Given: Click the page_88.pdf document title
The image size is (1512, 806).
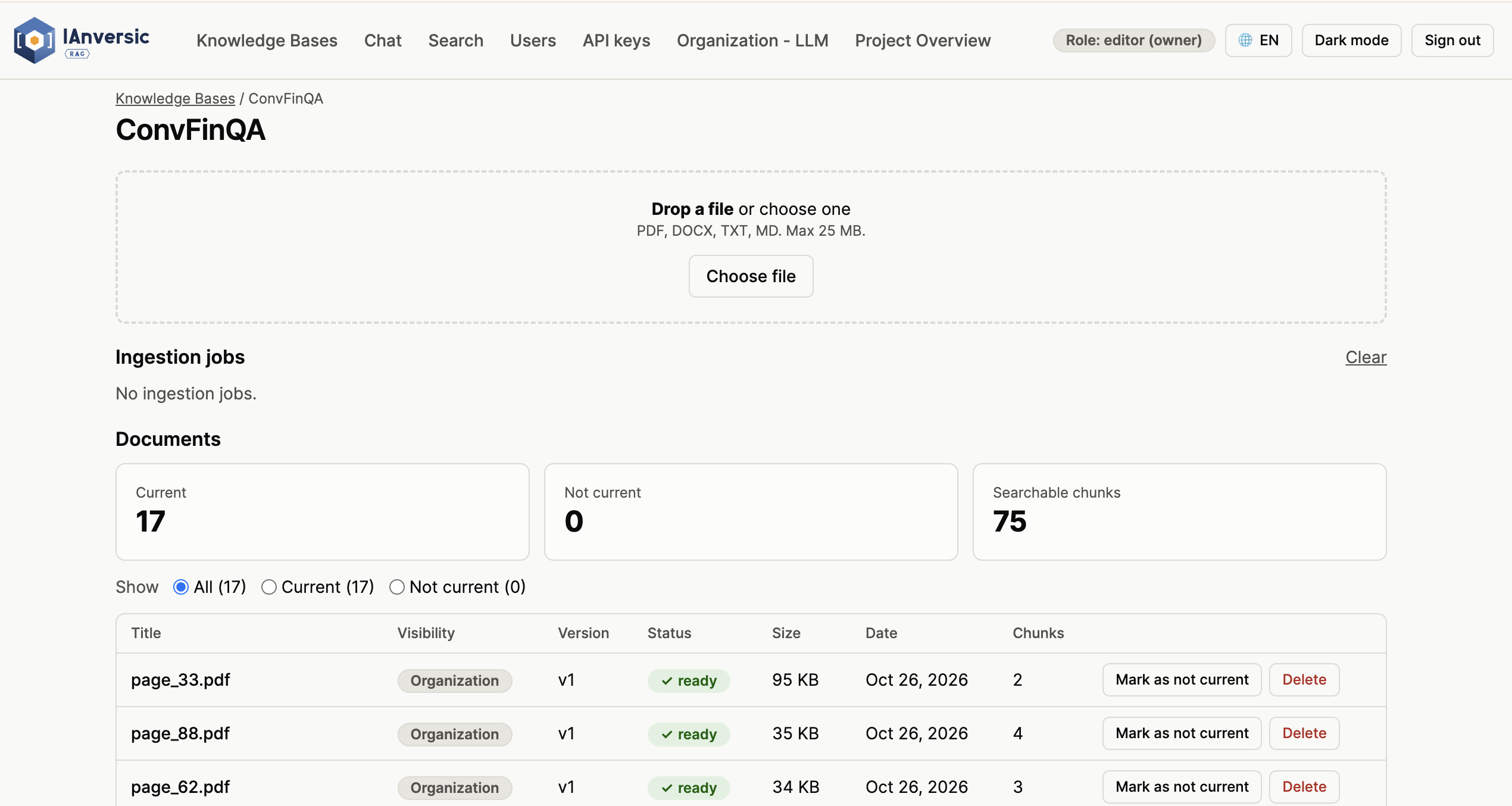Looking at the screenshot, I should 180,733.
